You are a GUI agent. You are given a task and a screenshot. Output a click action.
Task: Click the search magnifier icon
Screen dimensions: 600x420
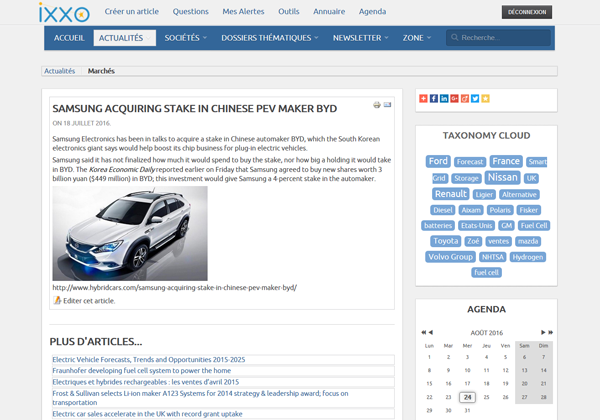(455, 37)
